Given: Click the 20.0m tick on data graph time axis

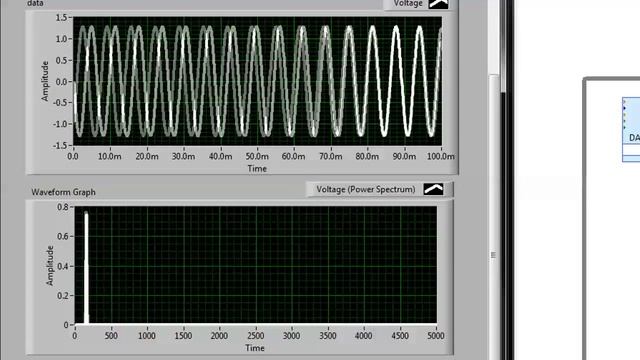Looking at the screenshot, I should pyautogui.click(x=147, y=156).
